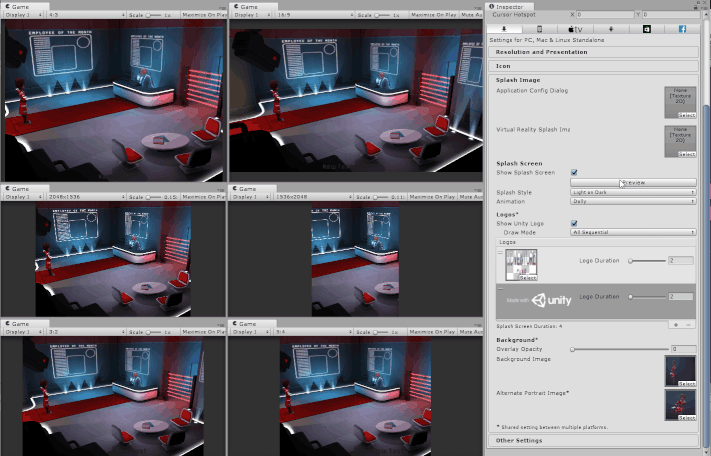Expand the Icon section
Screen dimensions: 711x456
[x=594, y=66]
